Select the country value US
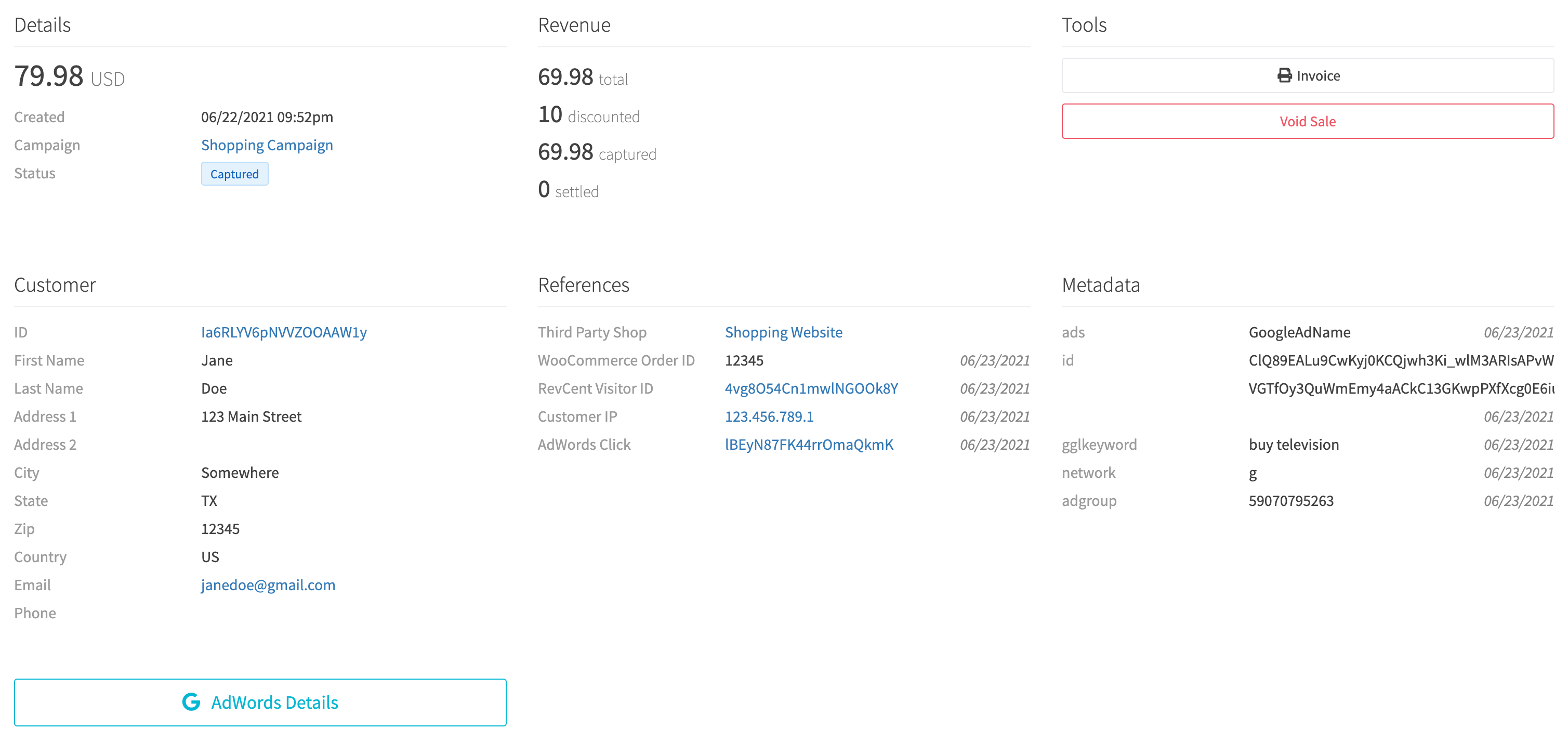 (210, 556)
